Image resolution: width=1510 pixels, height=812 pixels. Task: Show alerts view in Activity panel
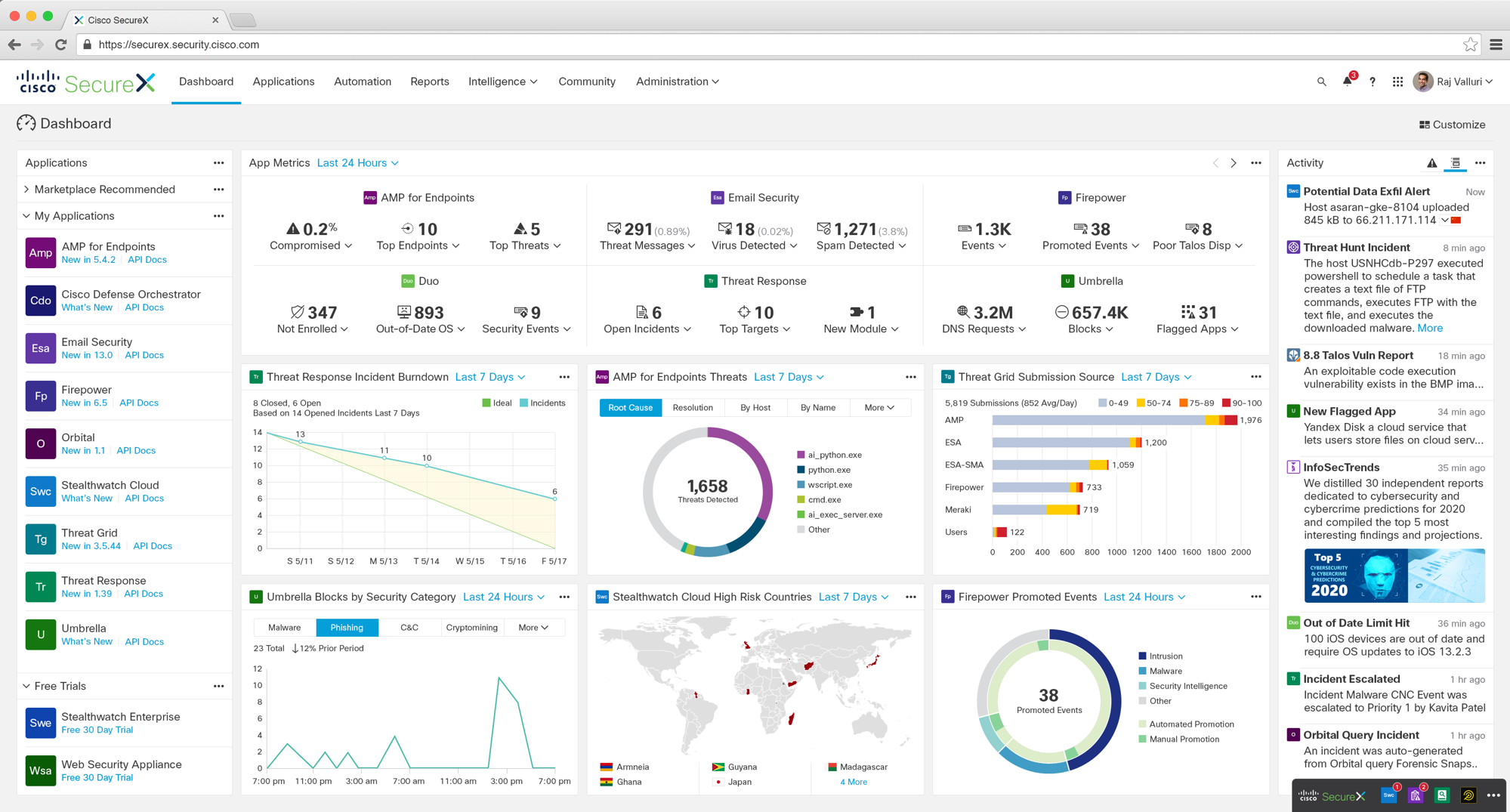point(1431,163)
